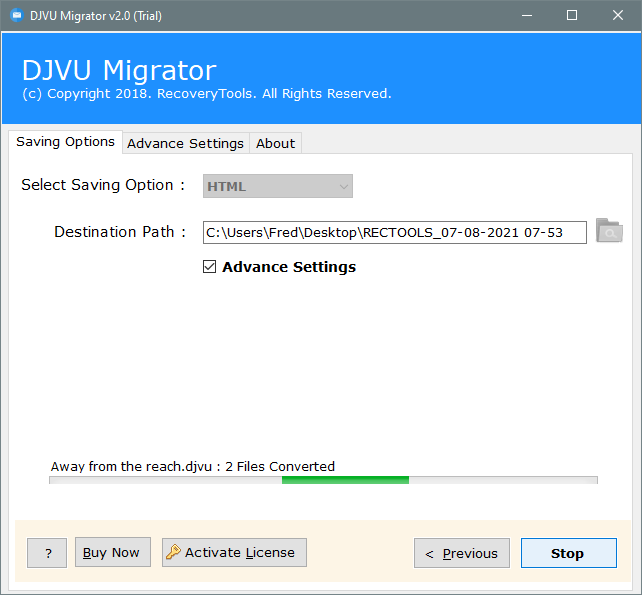Close the DJVU Migrator window

point(618,16)
